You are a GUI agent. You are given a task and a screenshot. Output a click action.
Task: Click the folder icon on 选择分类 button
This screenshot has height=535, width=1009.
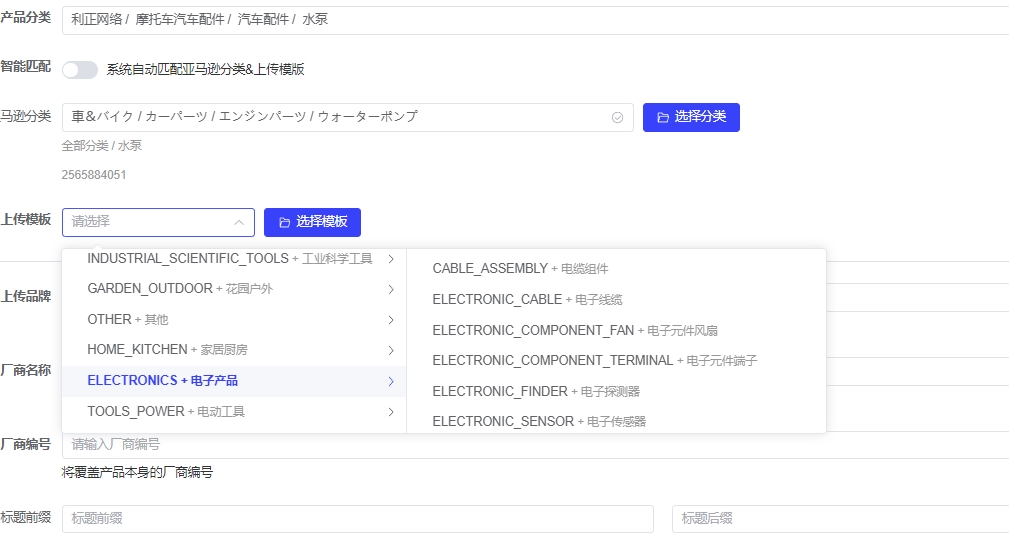(x=663, y=118)
